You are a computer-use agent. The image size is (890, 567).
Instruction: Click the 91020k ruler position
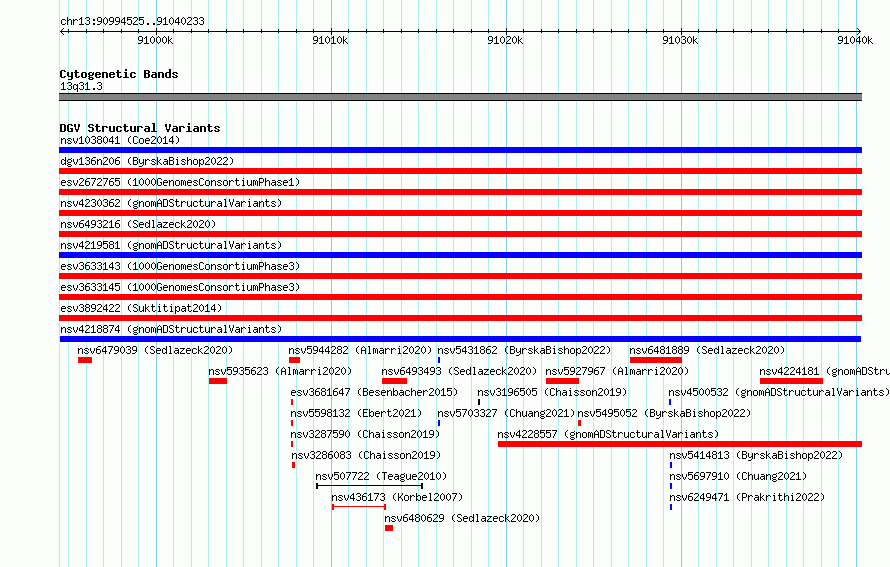505,40
